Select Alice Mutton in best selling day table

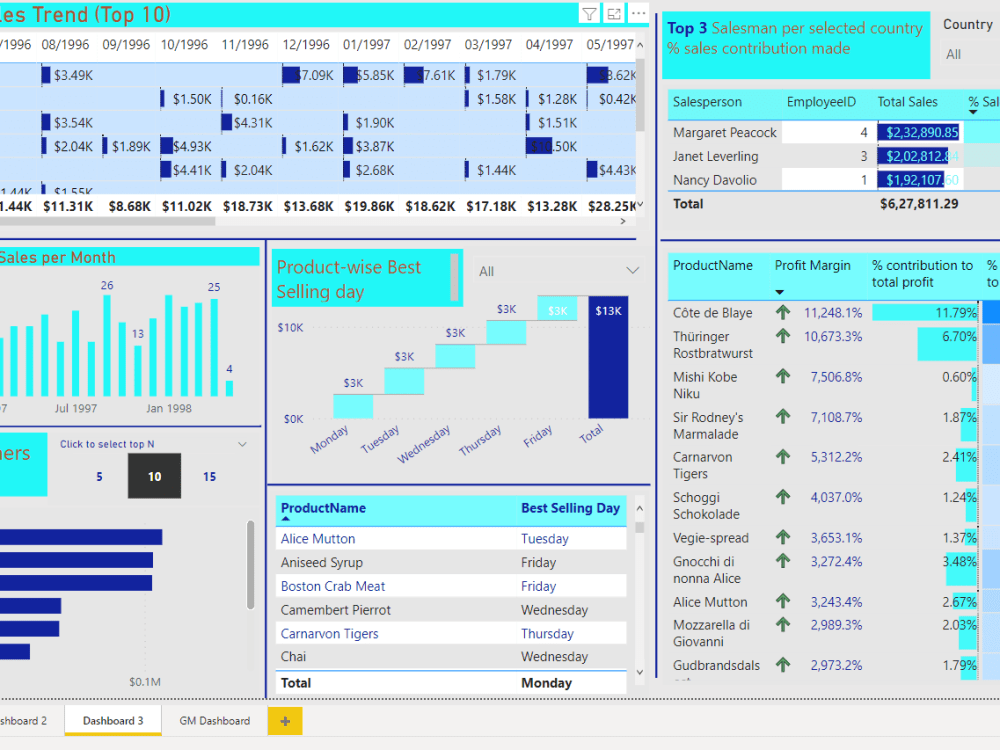[x=318, y=539]
